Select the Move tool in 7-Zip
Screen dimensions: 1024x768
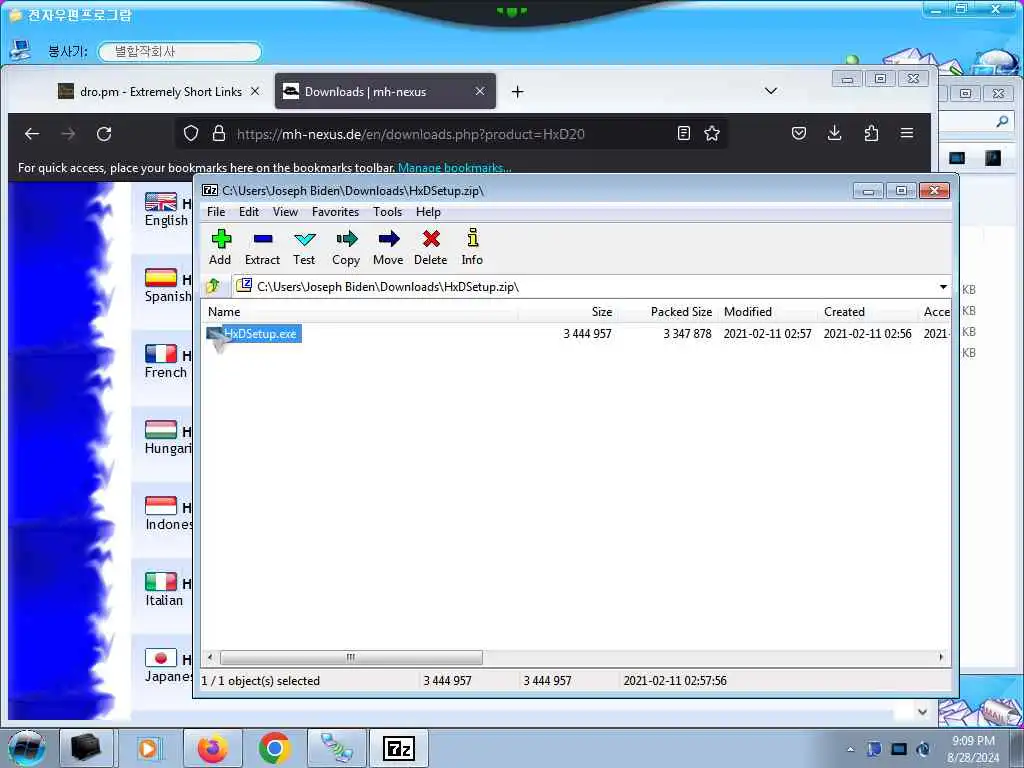pyautogui.click(x=388, y=247)
